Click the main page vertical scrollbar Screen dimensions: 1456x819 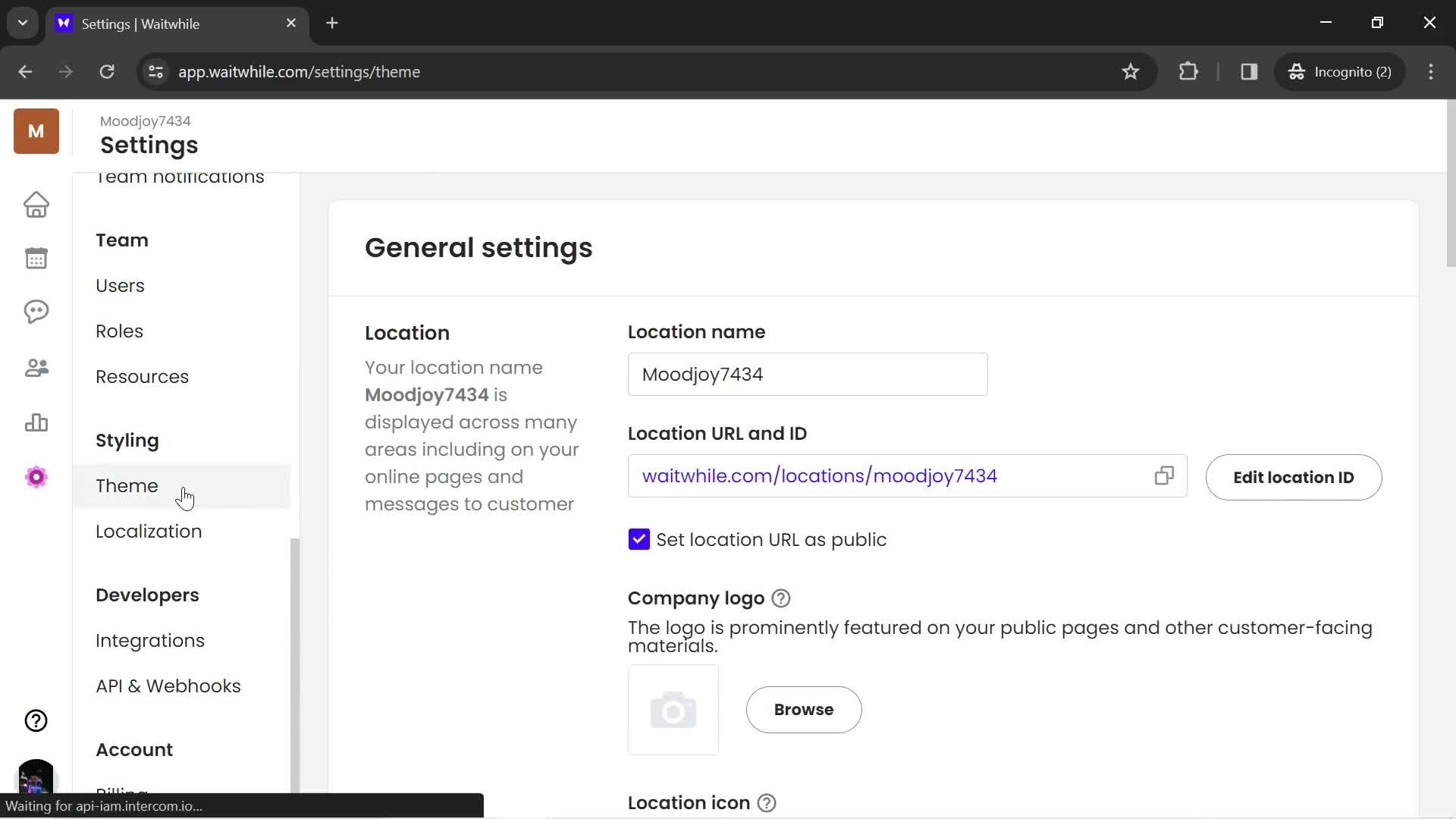[1451, 182]
